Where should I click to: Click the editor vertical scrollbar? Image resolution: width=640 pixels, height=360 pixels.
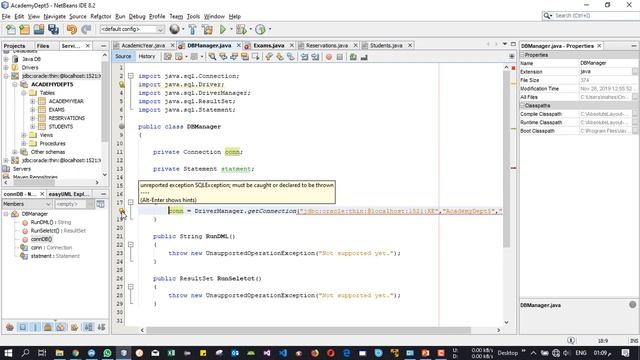(x=506, y=159)
